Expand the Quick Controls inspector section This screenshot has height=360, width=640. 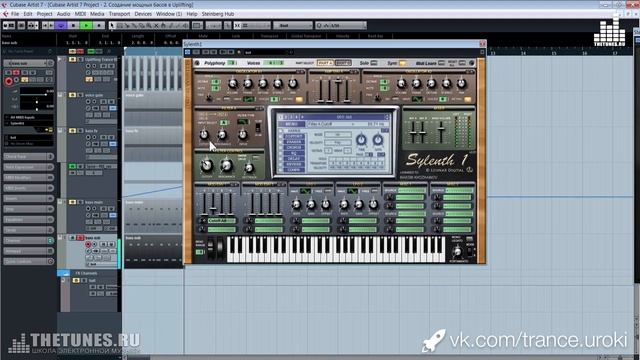(28, 261)
